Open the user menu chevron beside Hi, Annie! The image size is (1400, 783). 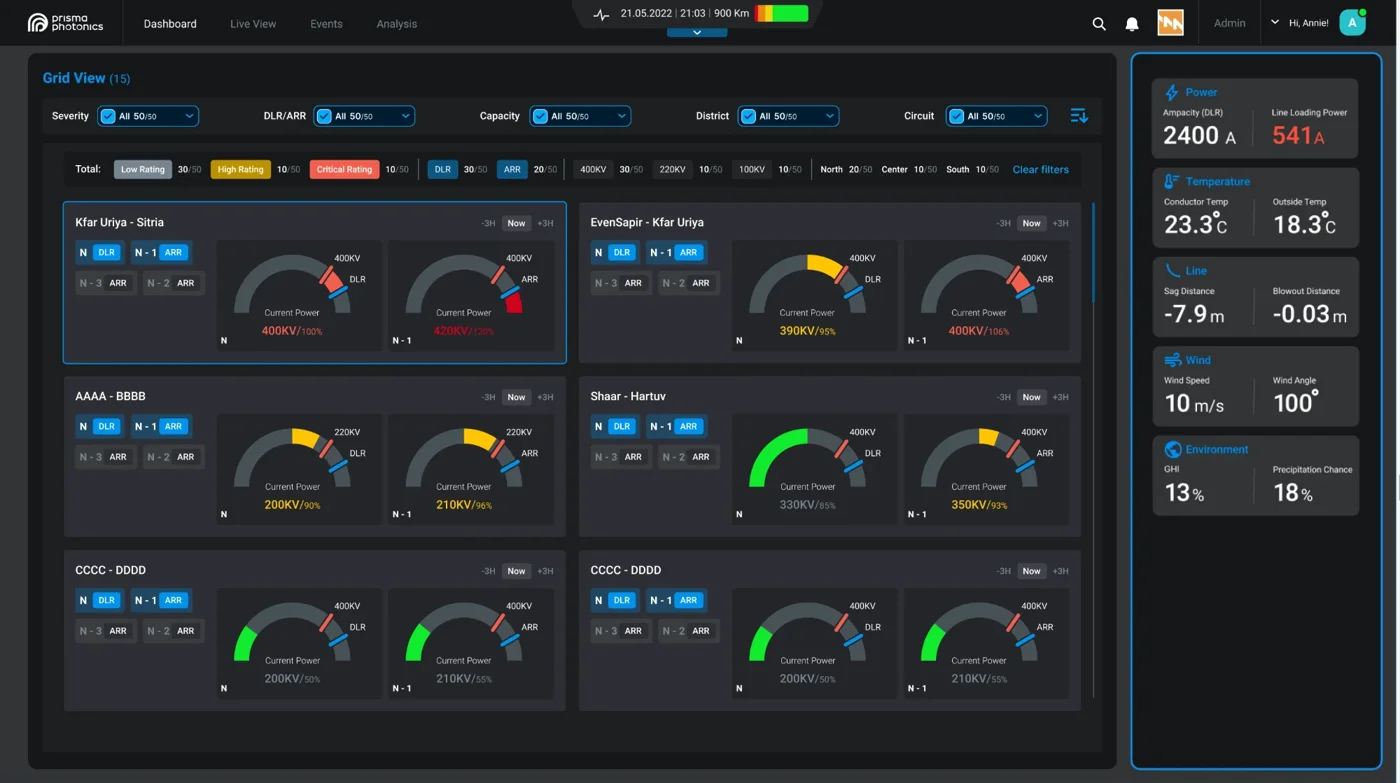click(x=1275, y=22)
